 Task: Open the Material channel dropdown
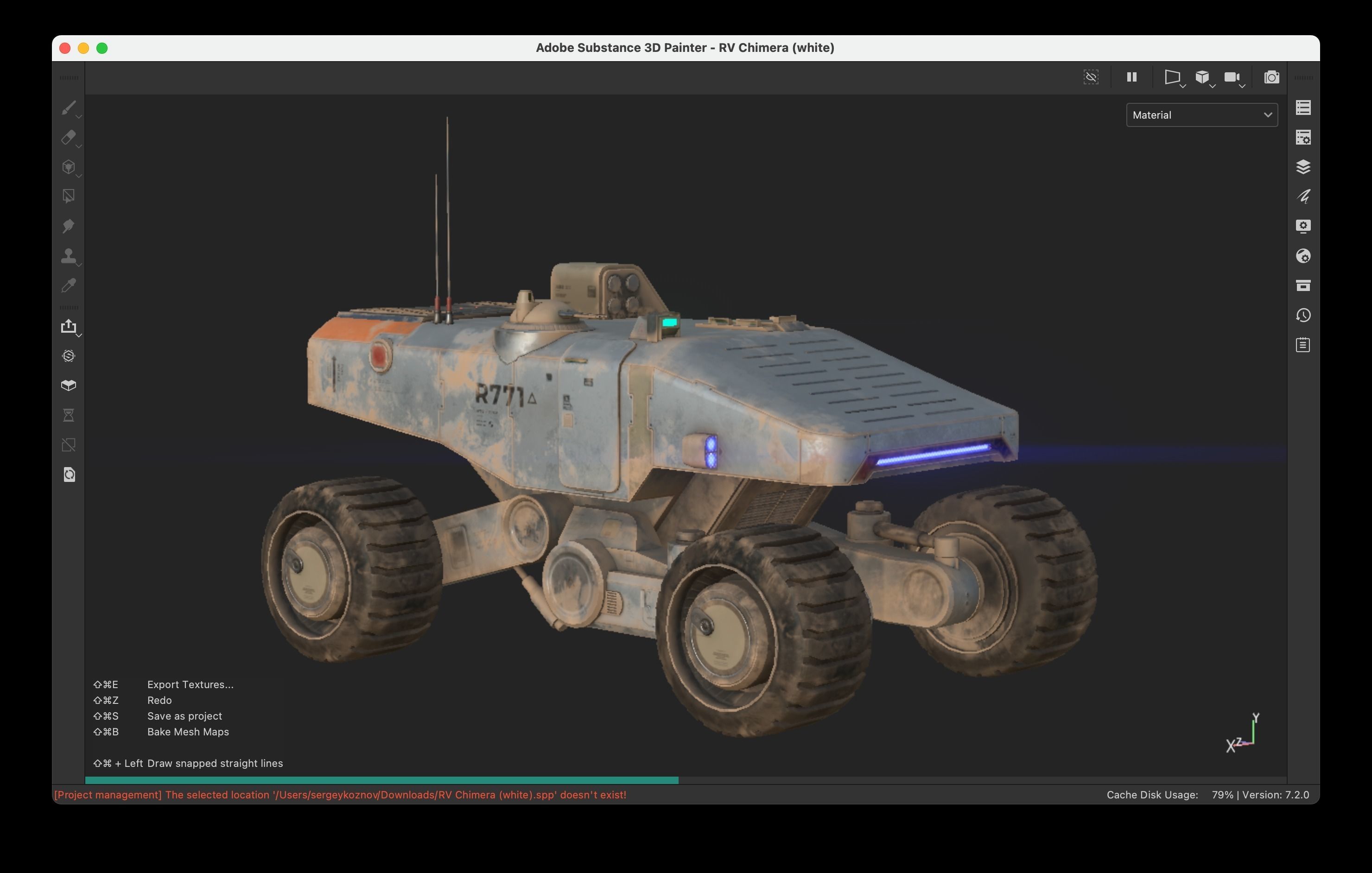[1201, 115]
